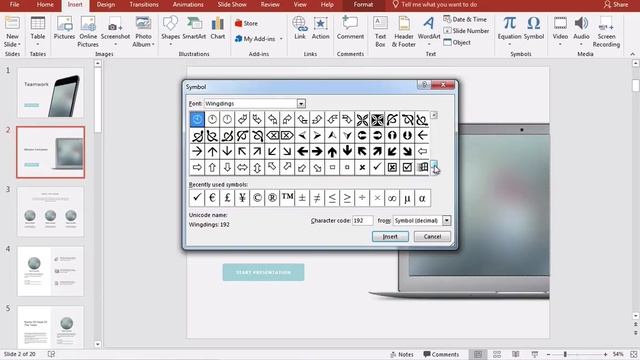Select slide 3 thumbnail
The image size is (640, 360).
50,212
